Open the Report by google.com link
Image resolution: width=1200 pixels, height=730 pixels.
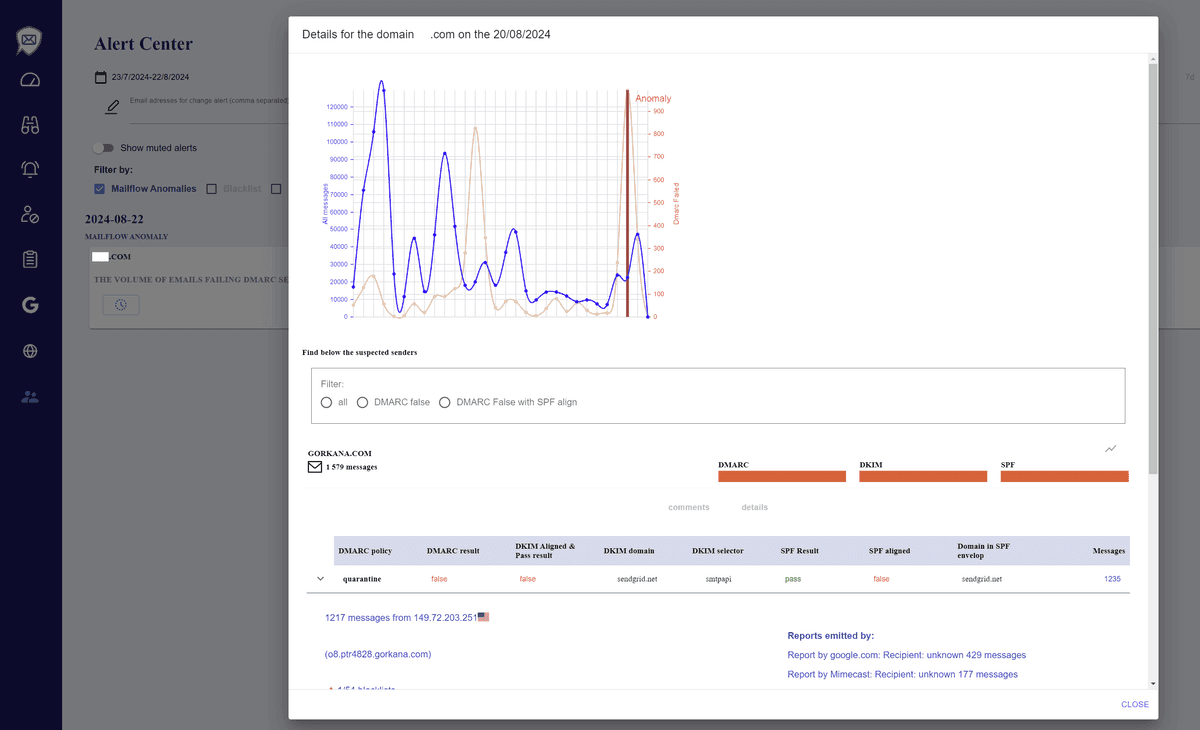(907, 655)
